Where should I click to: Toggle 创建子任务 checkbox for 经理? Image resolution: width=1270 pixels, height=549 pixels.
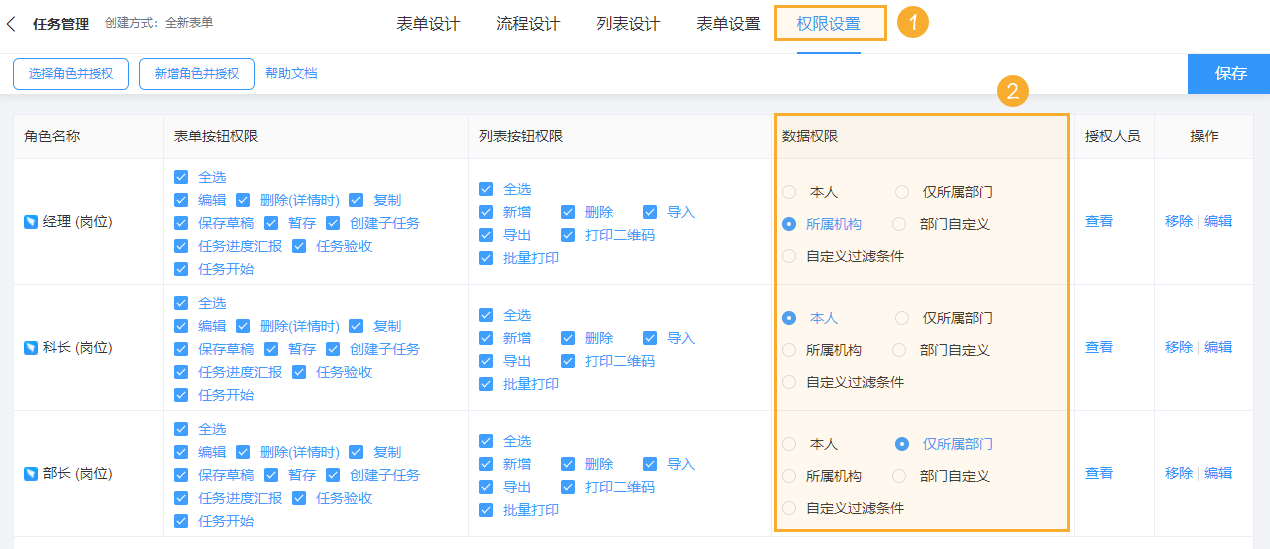click(x=333, y=223)
